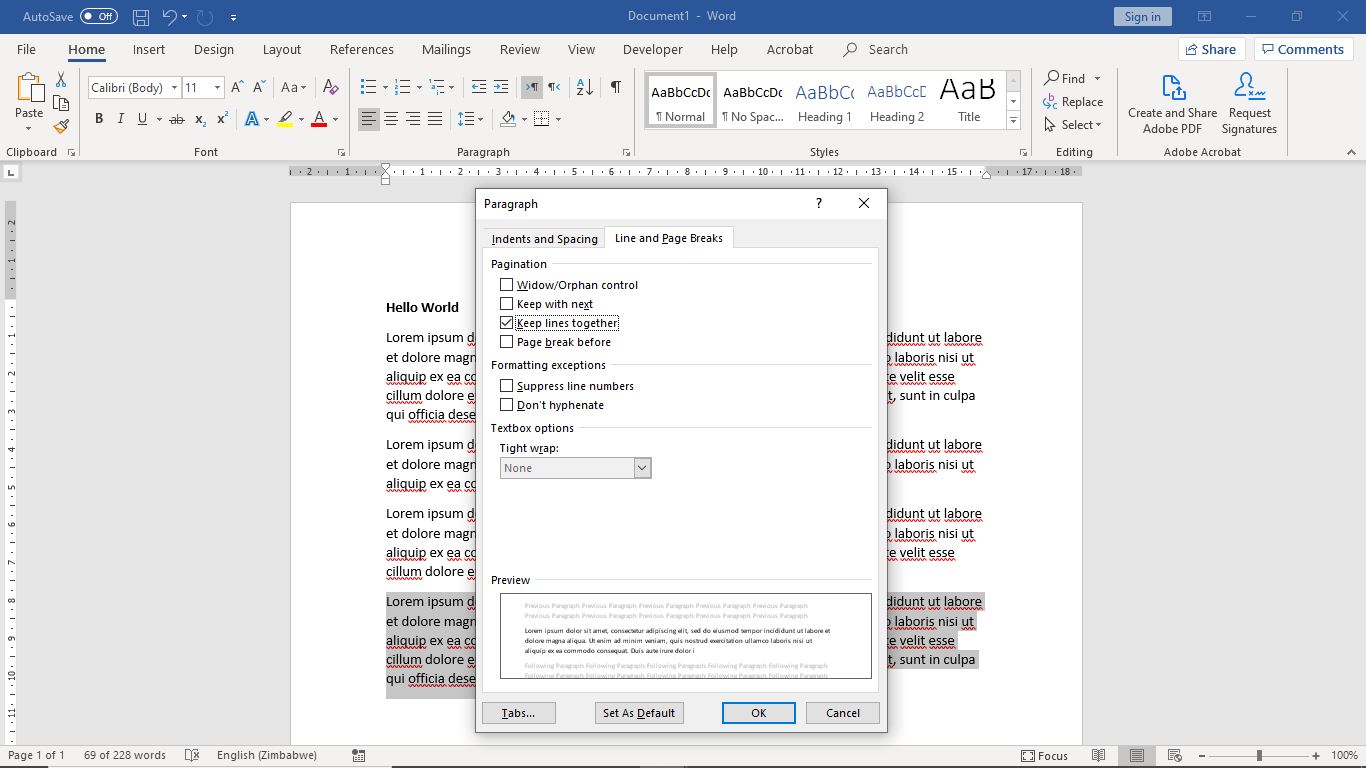1366x768 pixels.
Task: Open font size dropdown
Action: pyautogui.click(x=217, y=88)
